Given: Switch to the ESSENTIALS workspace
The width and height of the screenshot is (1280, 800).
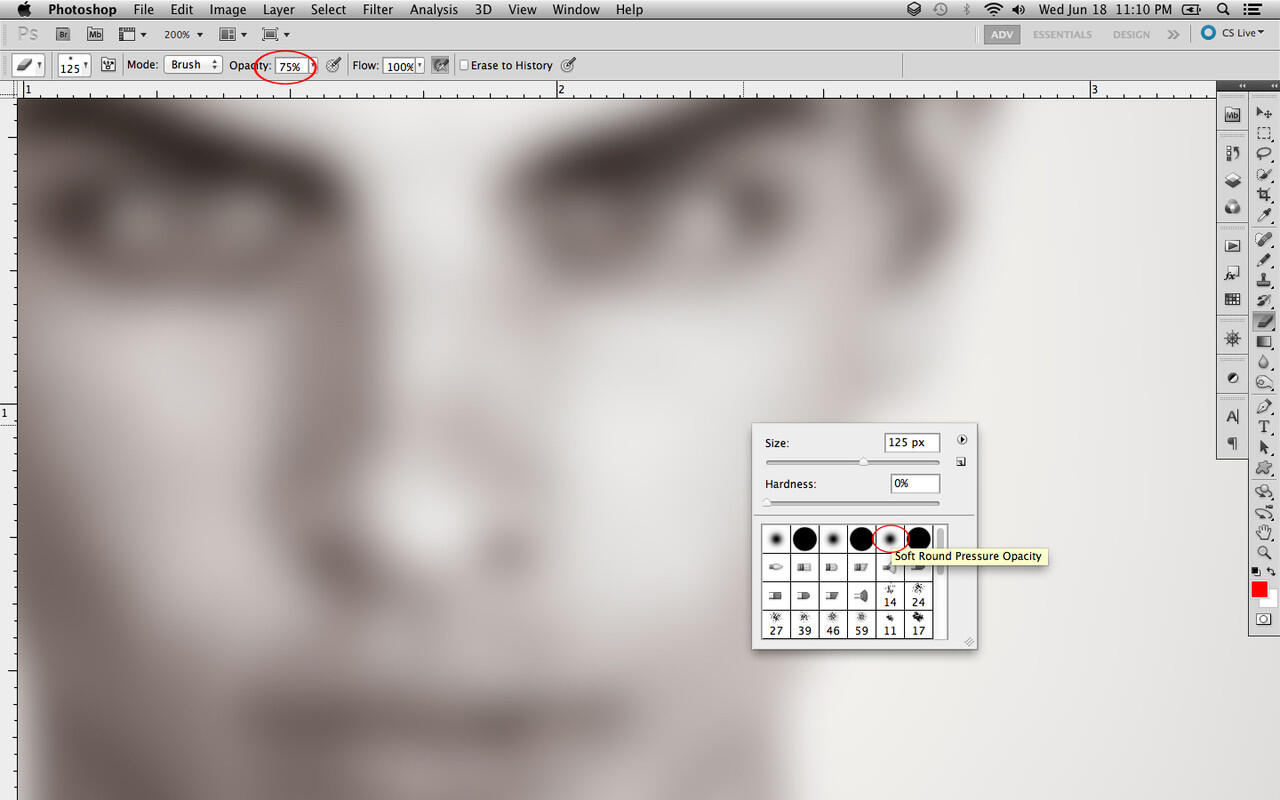Looking at the screenshot, I should (x=1062, y=34).
